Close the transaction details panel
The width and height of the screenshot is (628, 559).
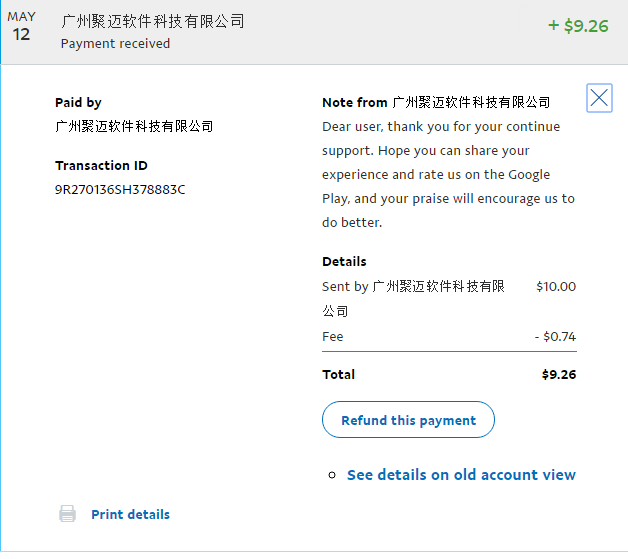click(599, 98)
